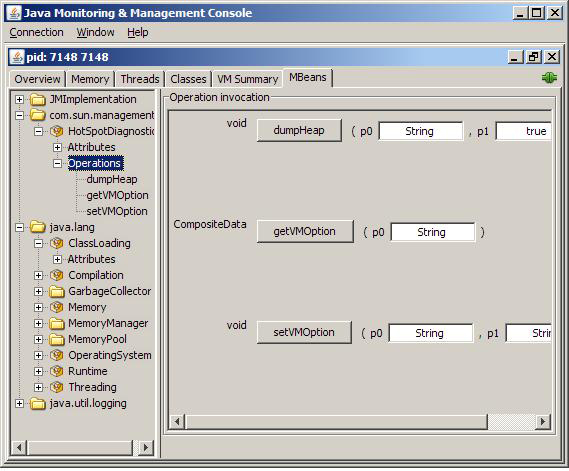Expand the Memory tree node
This screenshot has width=569, height=471.
click(x=38, y=307)
